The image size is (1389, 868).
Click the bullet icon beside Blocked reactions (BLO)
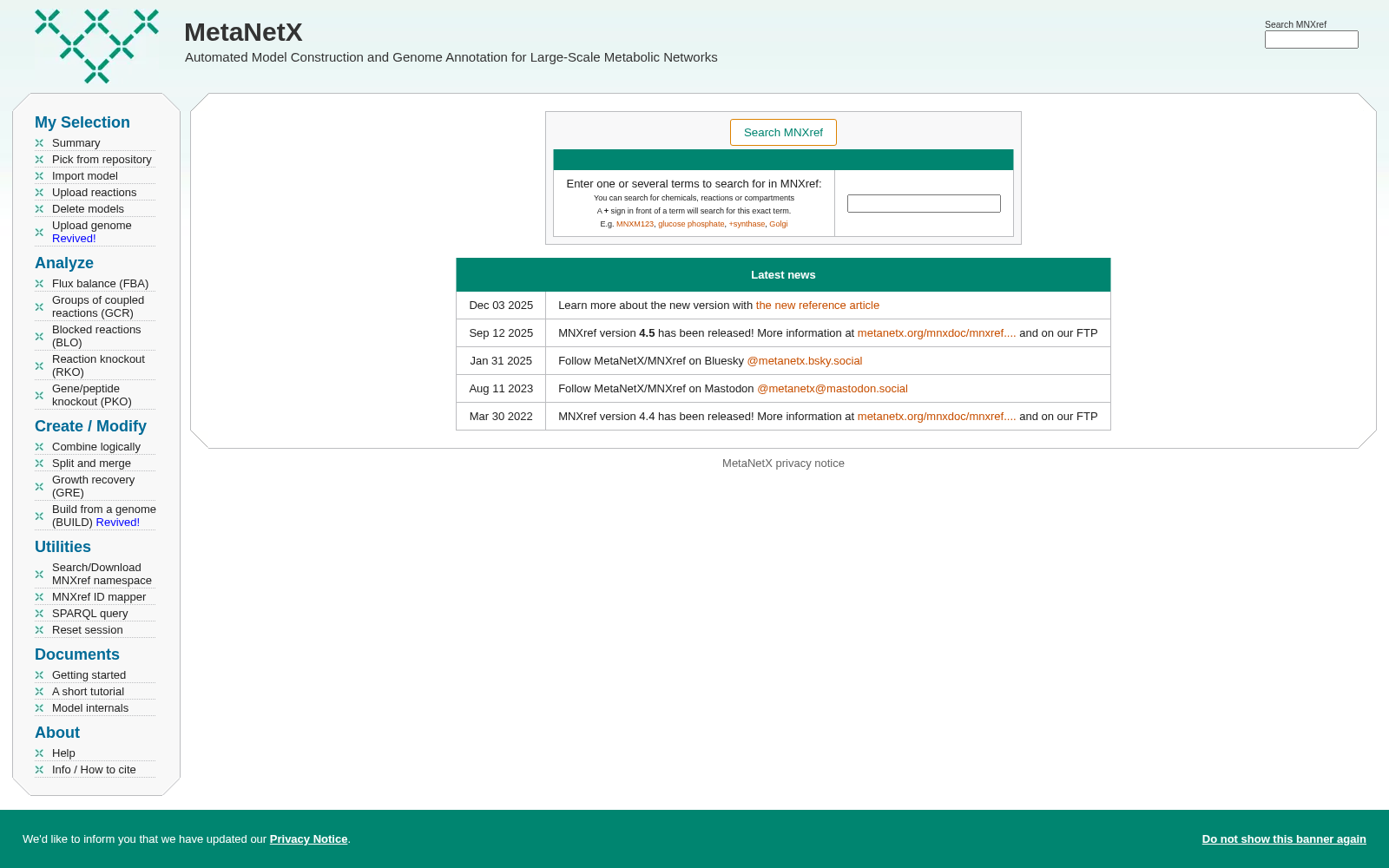(x=39, y=336)
